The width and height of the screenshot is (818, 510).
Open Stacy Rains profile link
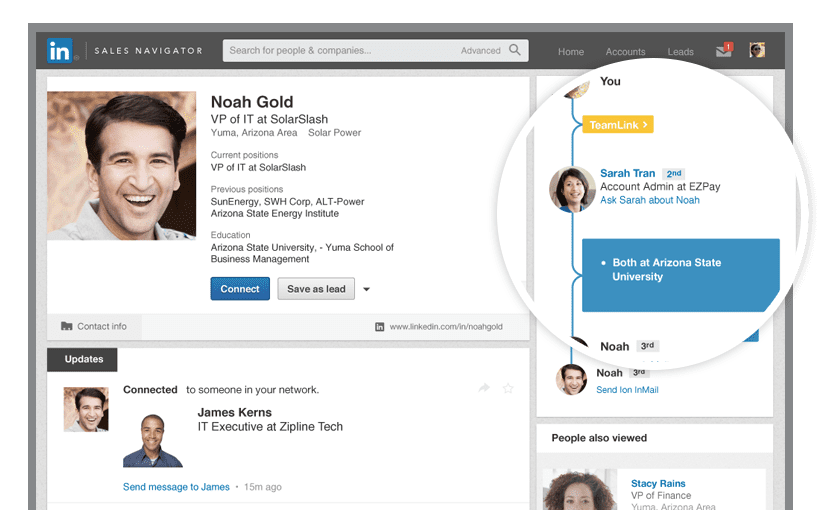coord(658,483)
